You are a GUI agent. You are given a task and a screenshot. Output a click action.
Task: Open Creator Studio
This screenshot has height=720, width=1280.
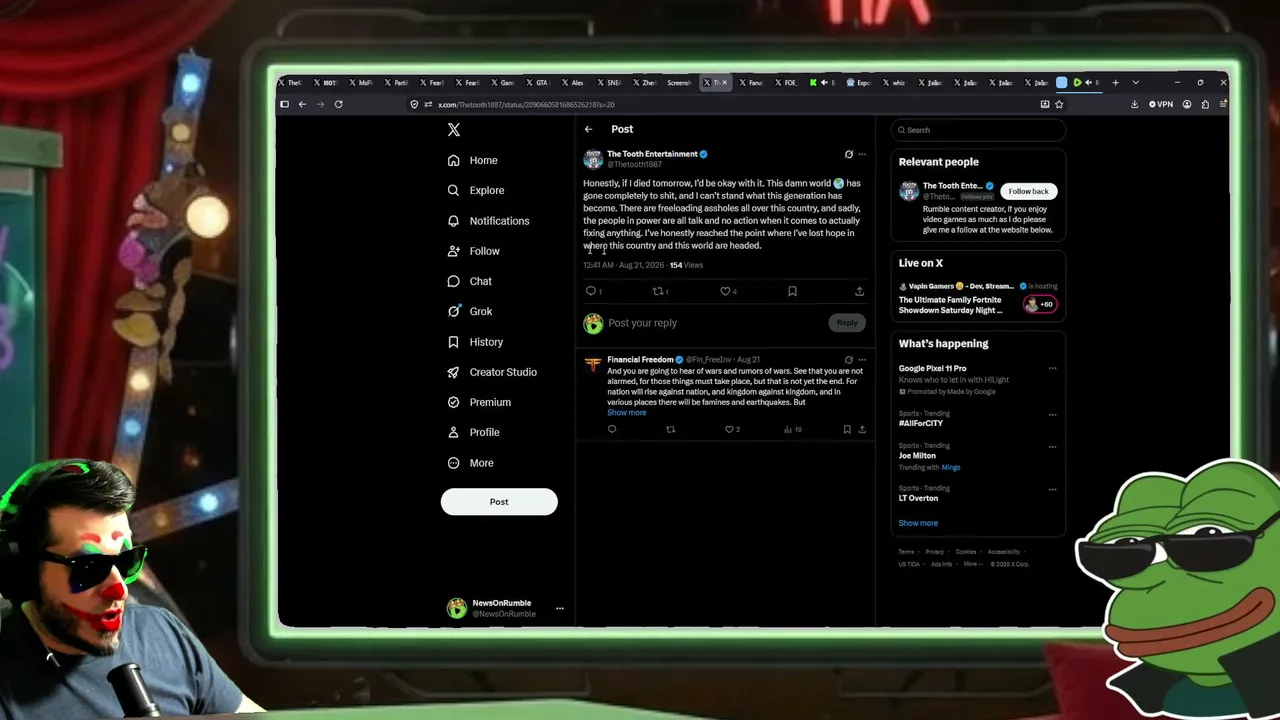[x=492, y=372]
